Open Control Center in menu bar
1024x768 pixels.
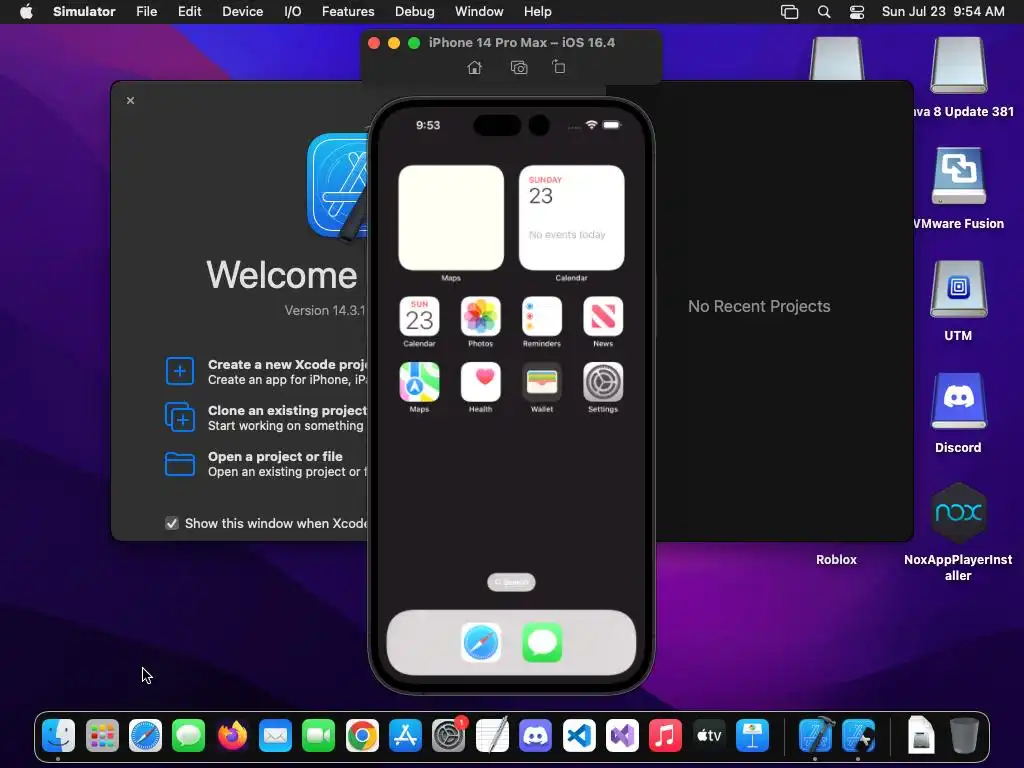pos(857,12)
